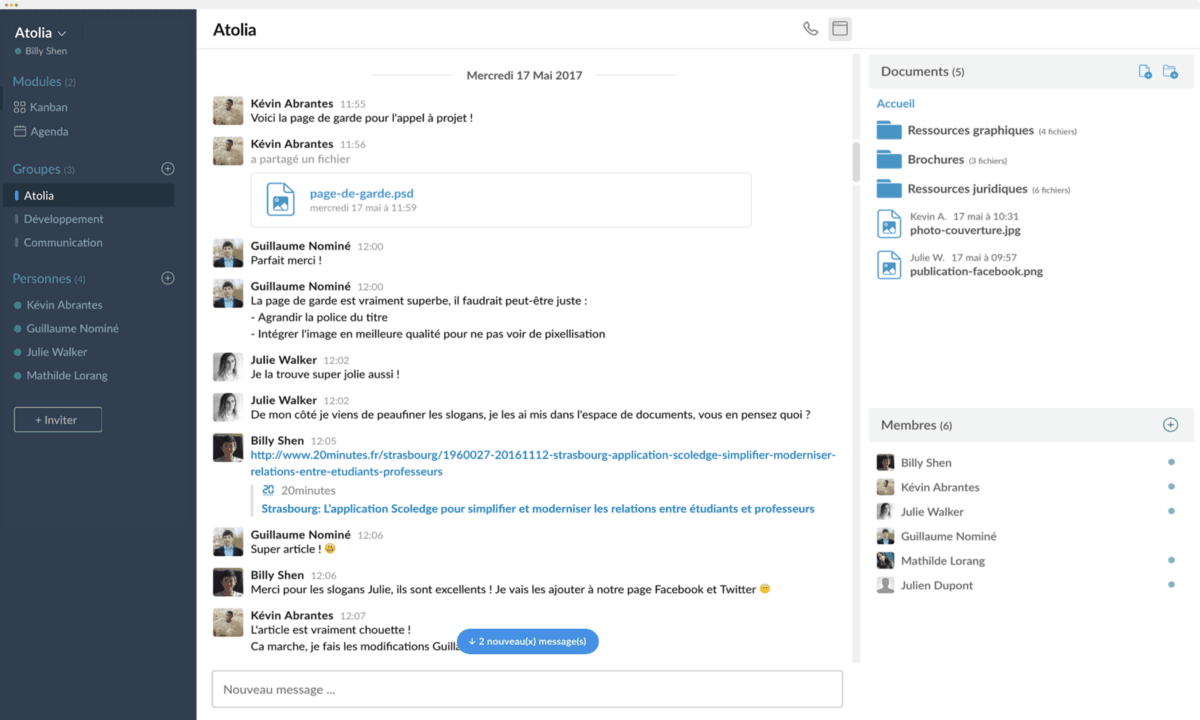
Task: Create a new folder in Documents
Action: [1170, 72]
